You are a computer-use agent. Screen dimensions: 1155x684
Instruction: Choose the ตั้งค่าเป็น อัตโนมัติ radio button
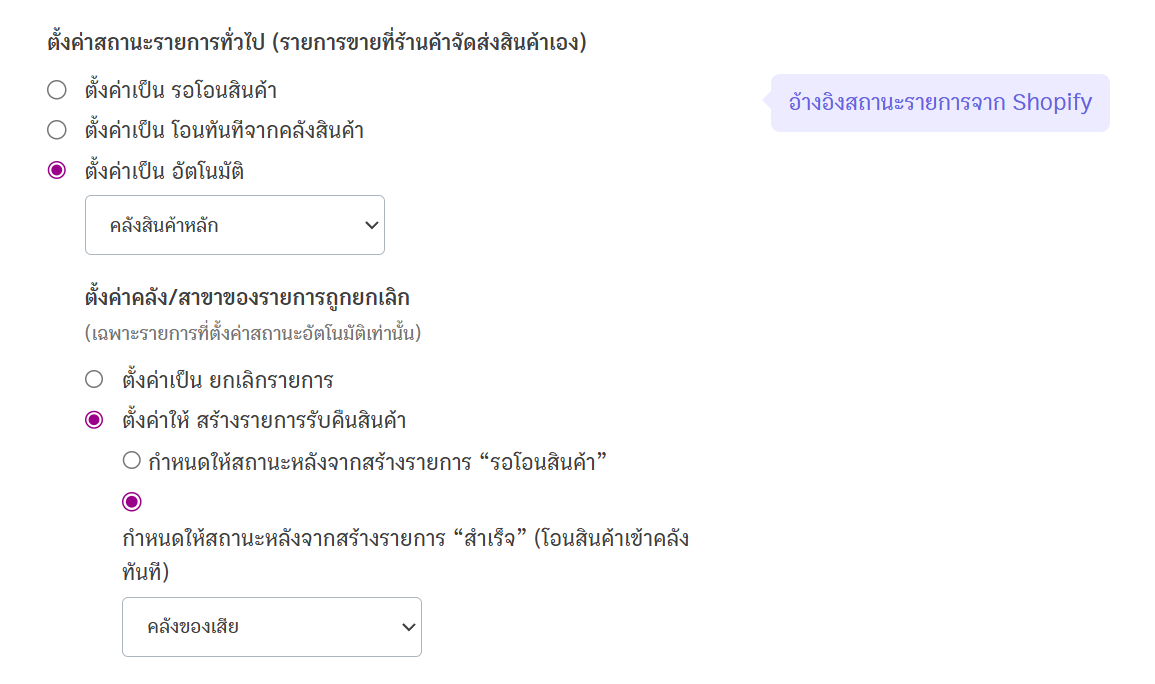pos(57,171)
